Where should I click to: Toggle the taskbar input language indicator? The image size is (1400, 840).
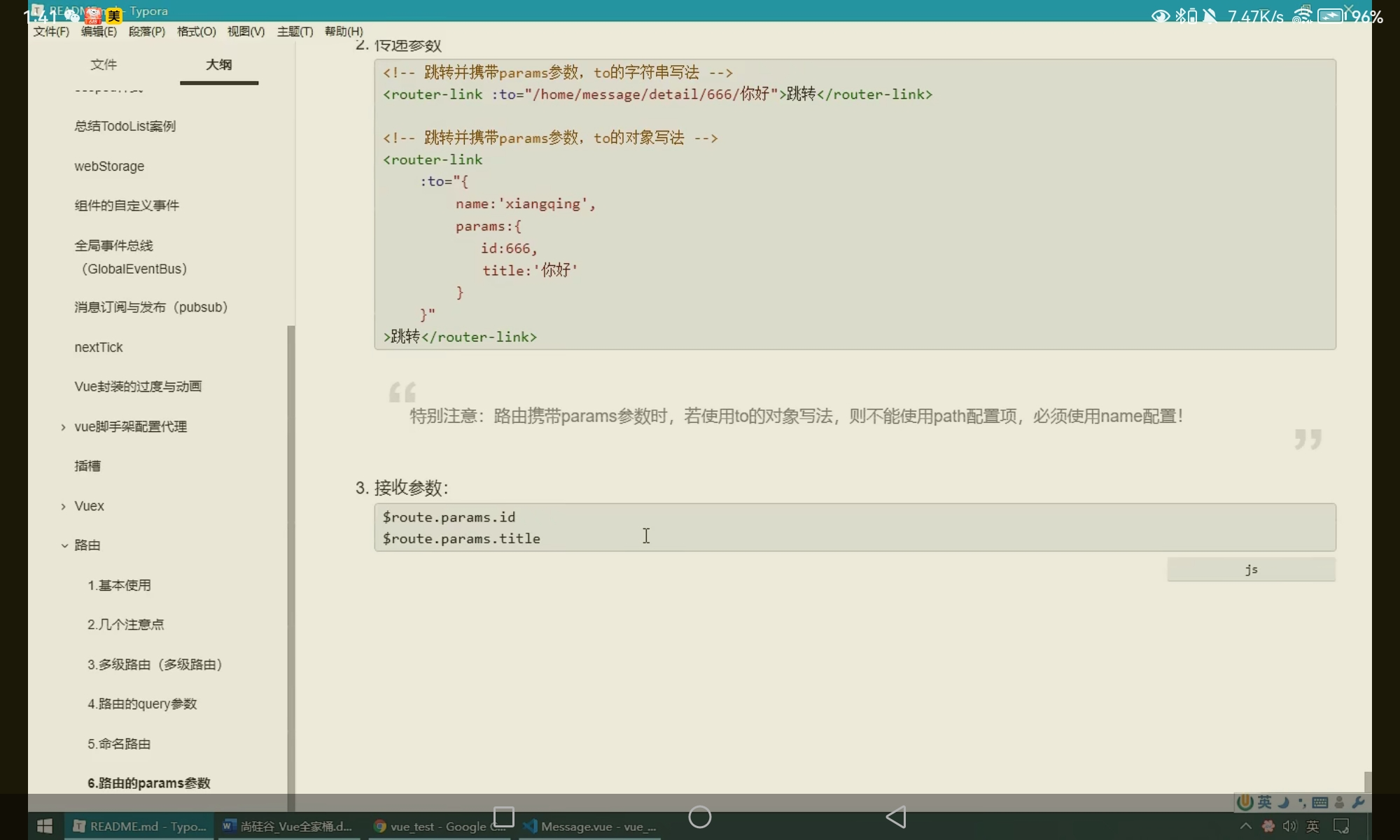(x=1312, y=826)
